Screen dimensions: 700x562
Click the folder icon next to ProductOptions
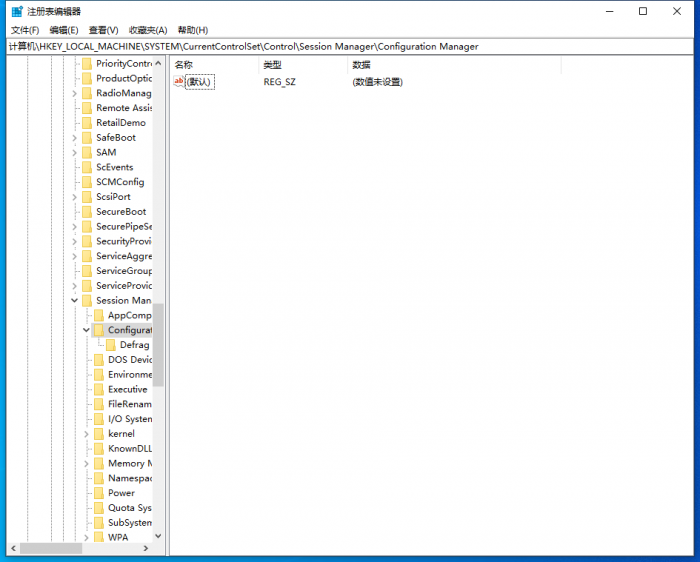[x=87, y=79]
